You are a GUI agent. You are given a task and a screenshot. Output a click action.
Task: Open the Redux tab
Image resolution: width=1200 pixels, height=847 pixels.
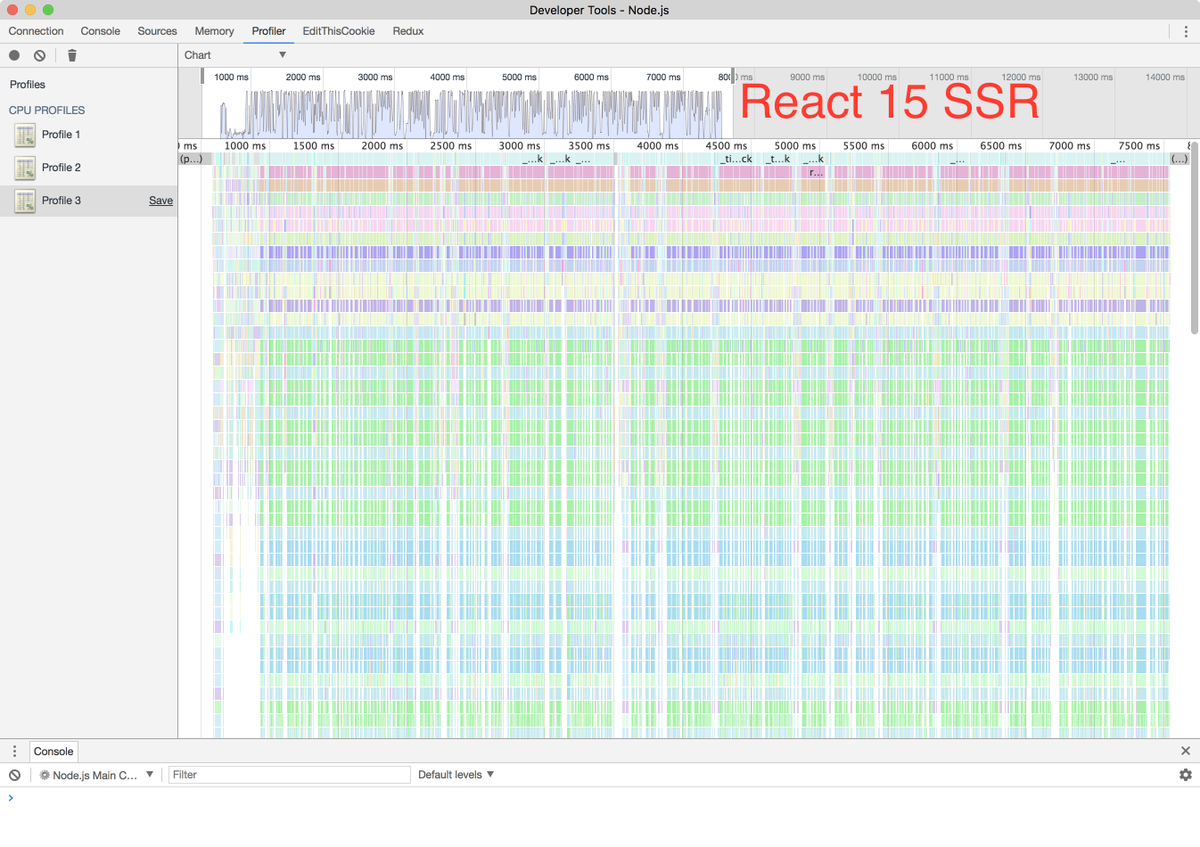pos(408,31)
